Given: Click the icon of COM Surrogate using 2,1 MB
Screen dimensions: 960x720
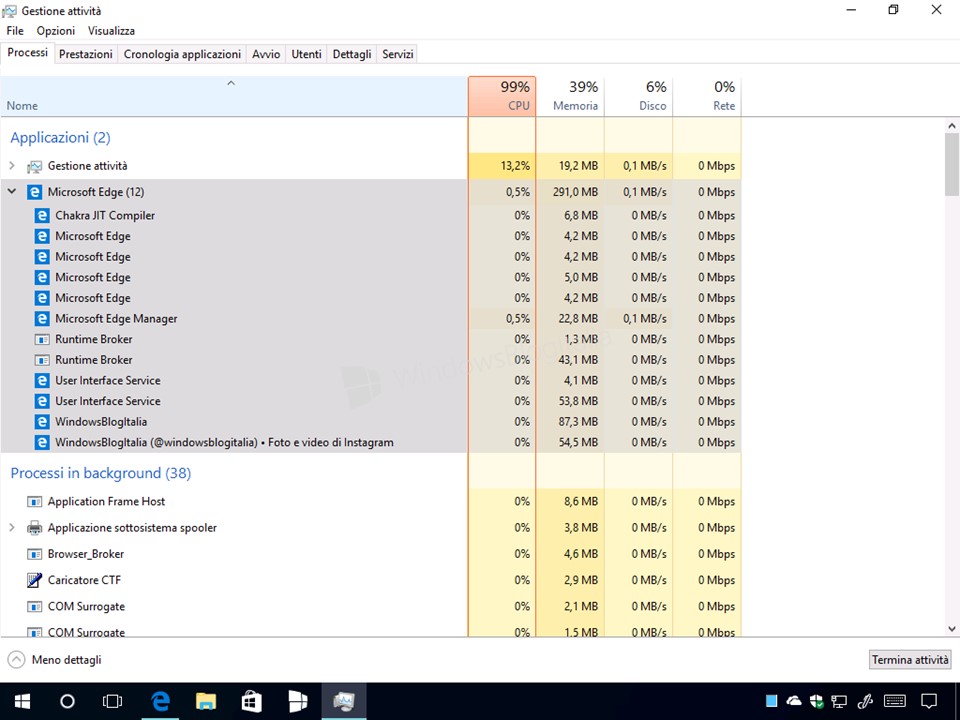Looking at the screenshot, I should [34, 607].
